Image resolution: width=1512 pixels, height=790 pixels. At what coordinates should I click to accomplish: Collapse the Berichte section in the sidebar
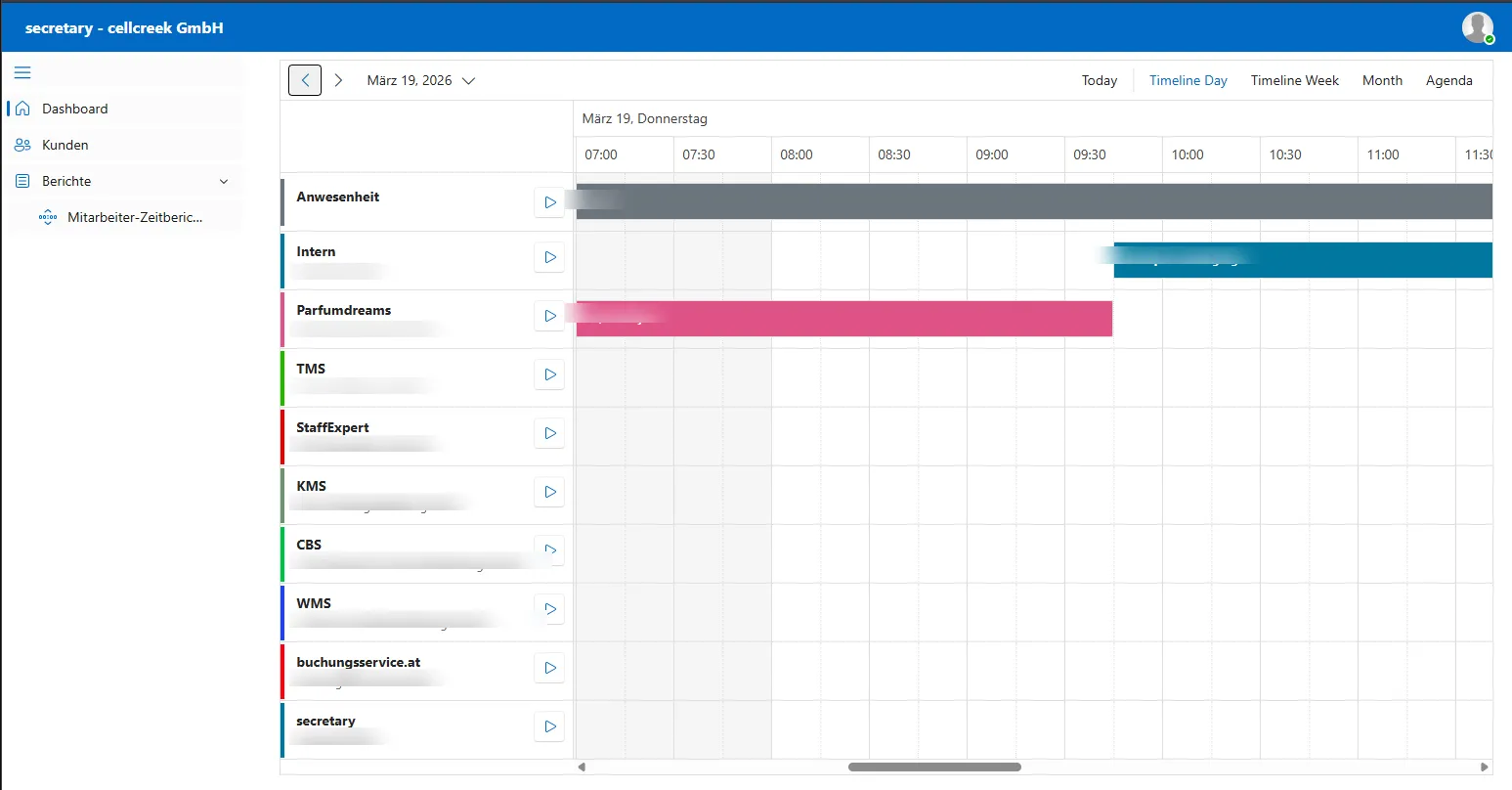point(224,181)
